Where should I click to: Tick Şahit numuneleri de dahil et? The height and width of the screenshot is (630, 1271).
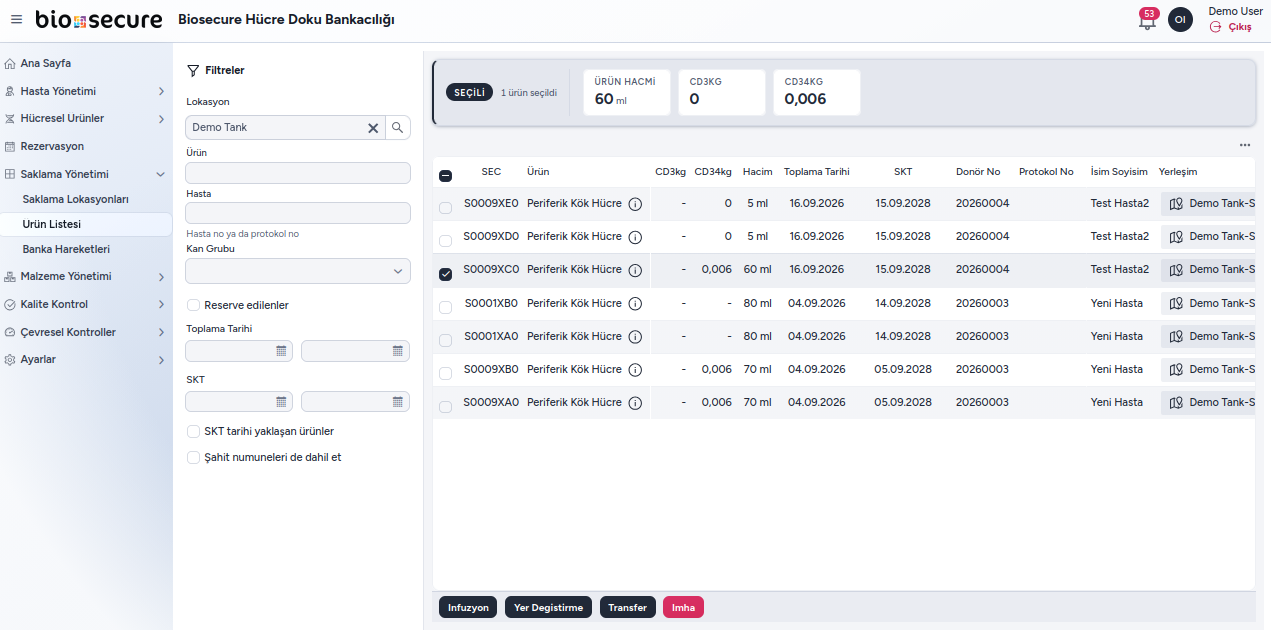point(194,457)
